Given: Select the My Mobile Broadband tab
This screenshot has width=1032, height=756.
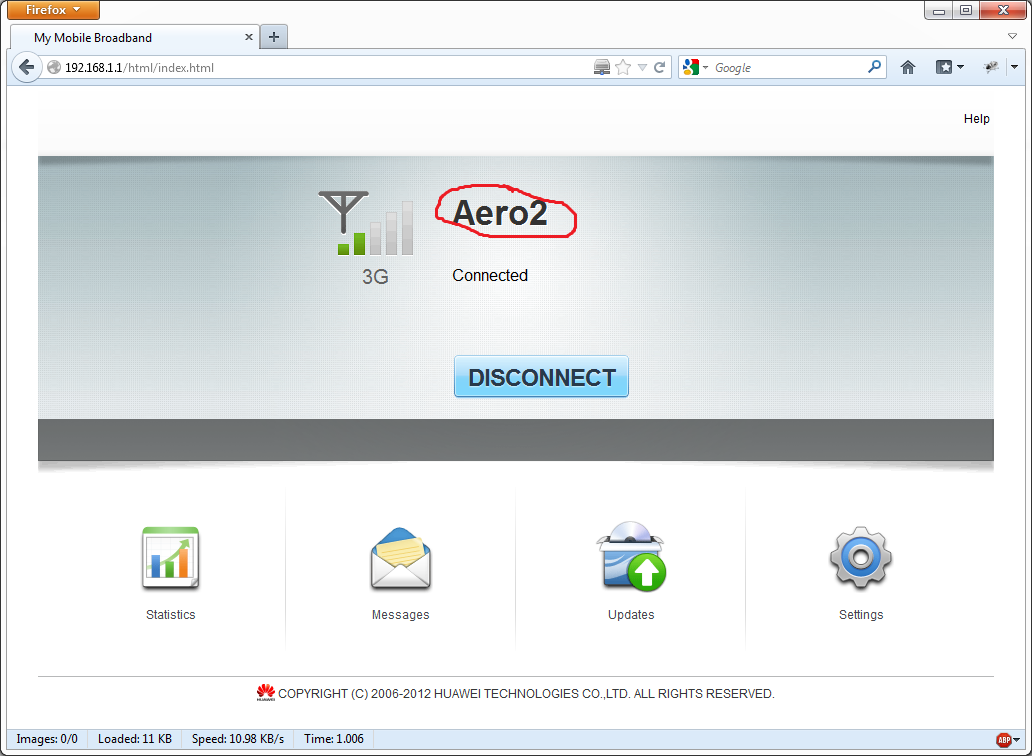Looking at the screenshot, I should tap(135, 38).
